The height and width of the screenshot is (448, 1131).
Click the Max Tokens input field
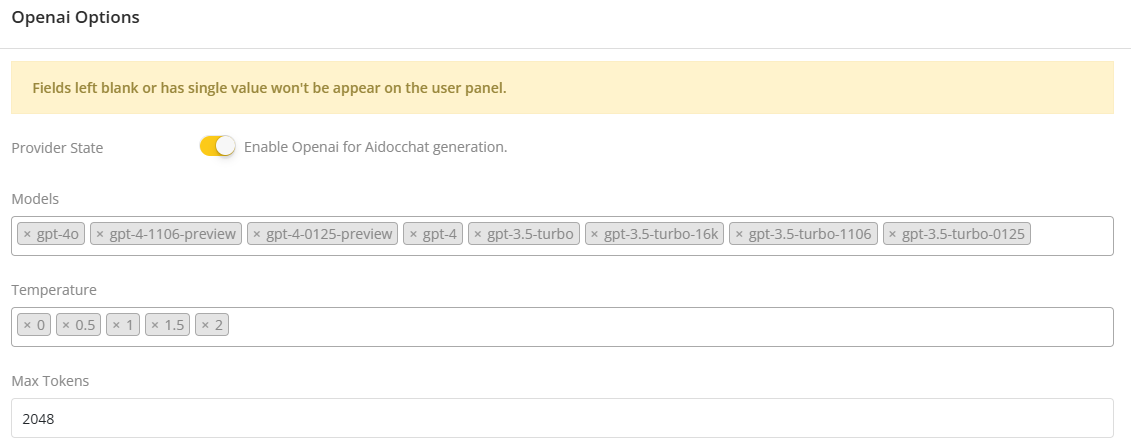(562, 419)
